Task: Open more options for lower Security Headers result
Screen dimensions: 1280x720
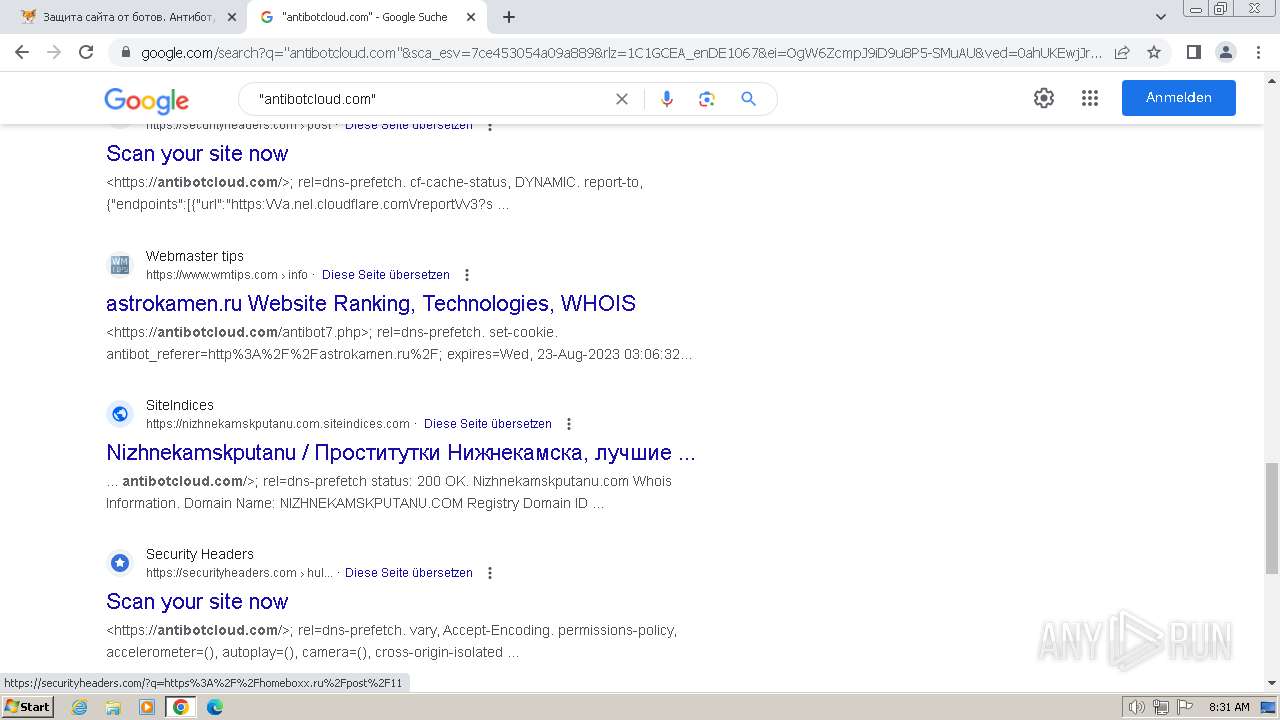Action: pos(490,573)
